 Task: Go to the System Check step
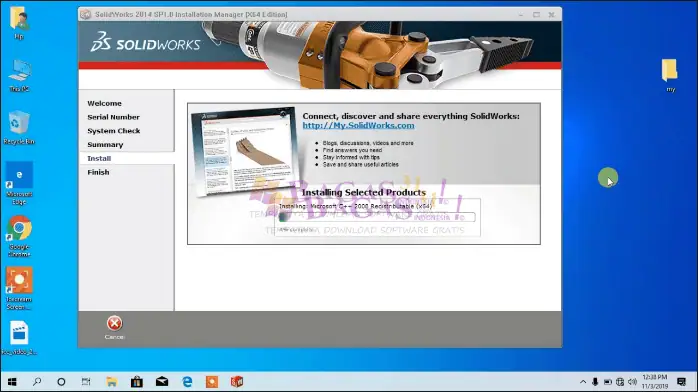click(114, 131)
